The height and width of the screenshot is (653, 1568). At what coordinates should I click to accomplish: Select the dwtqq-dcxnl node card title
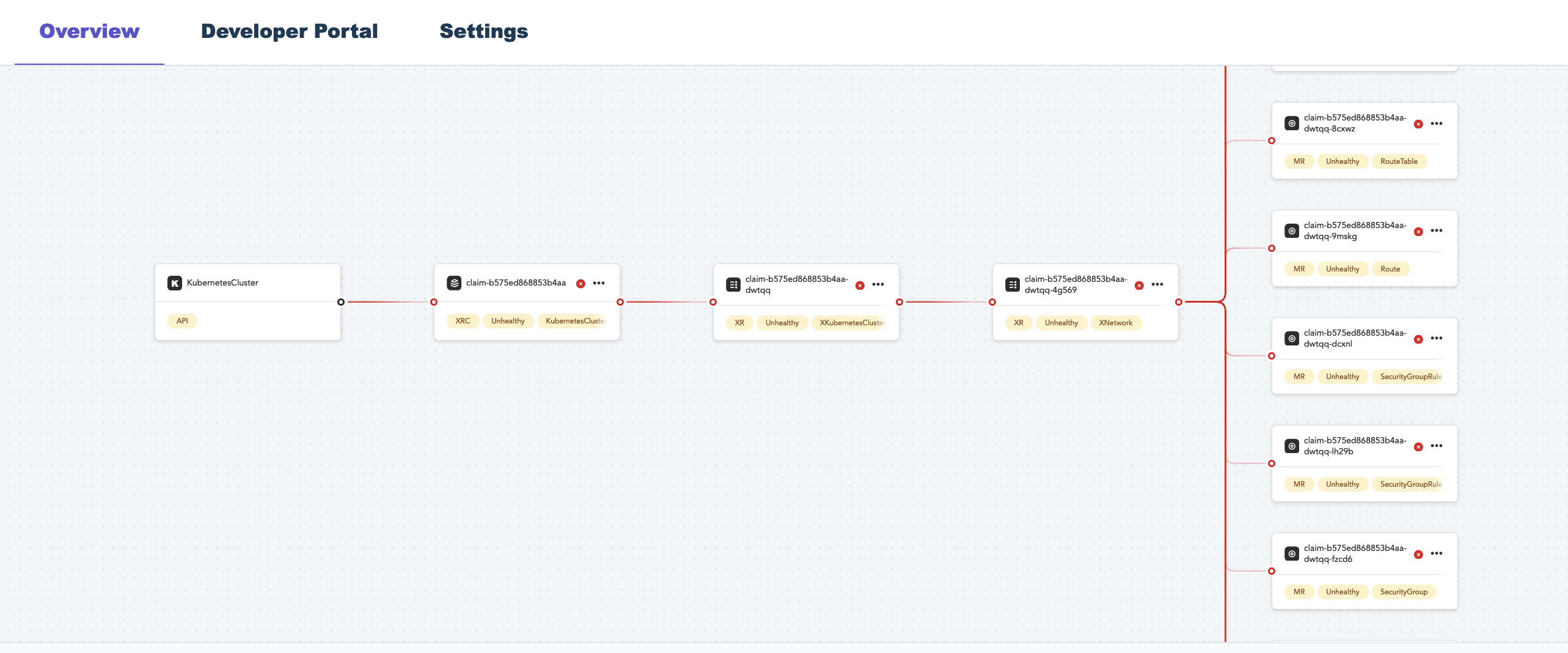pos(1354,338)
